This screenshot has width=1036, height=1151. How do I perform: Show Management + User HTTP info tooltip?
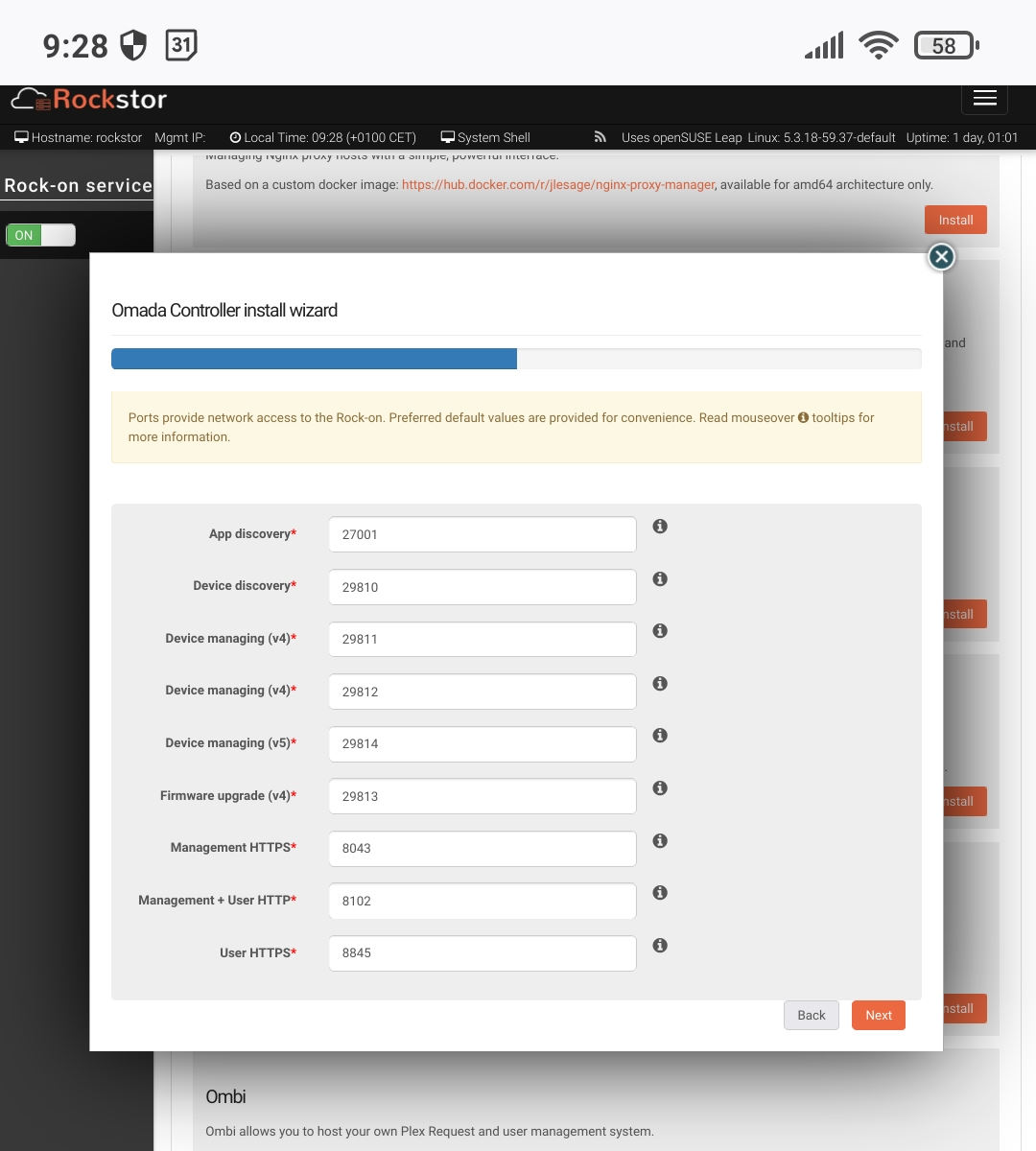click(660, 893)
